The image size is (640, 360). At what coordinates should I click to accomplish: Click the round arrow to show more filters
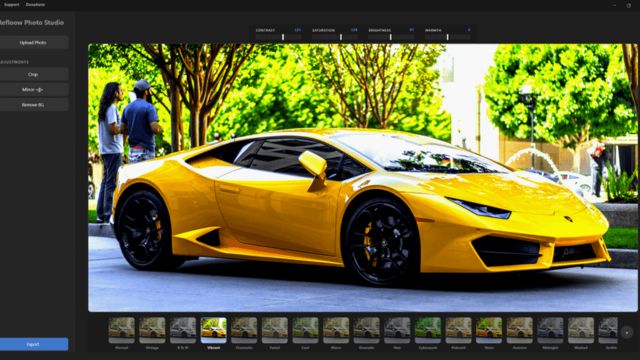pyautogui.click(x=627, y=333)
